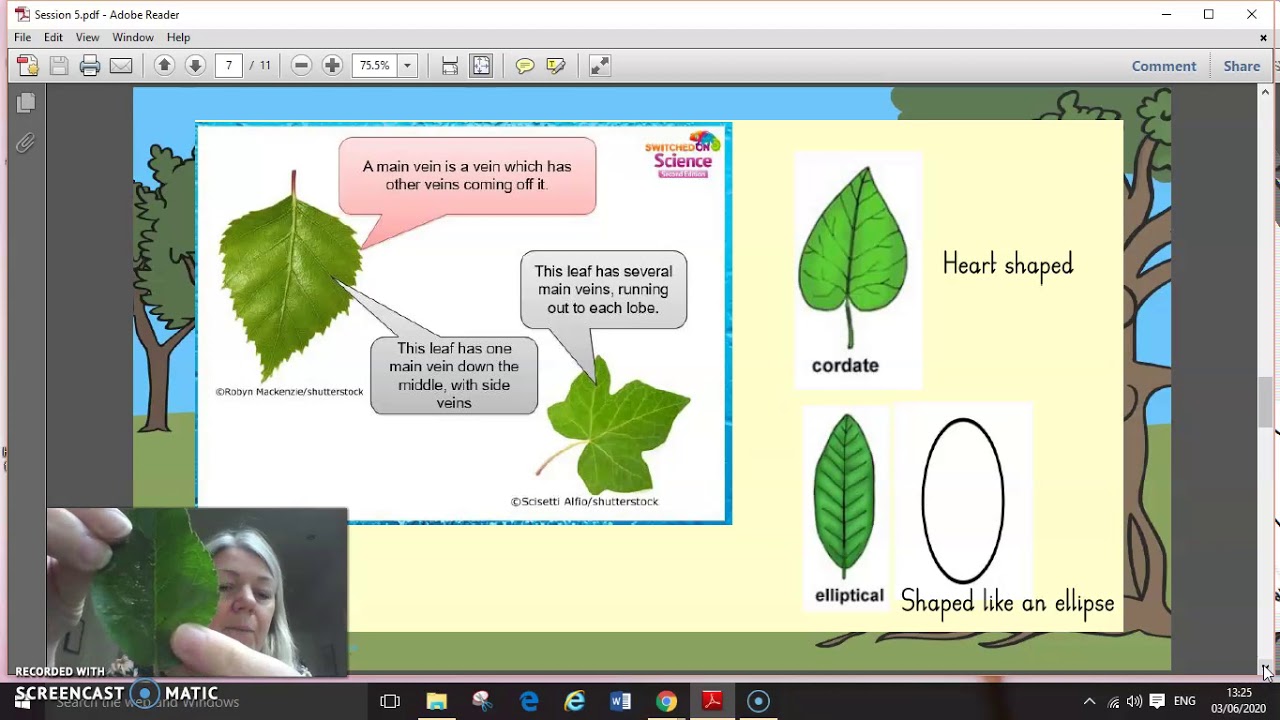Screen dimensions: 1280x720
Task: Select Fit Width scrolling mode icon
Action: 450,66
